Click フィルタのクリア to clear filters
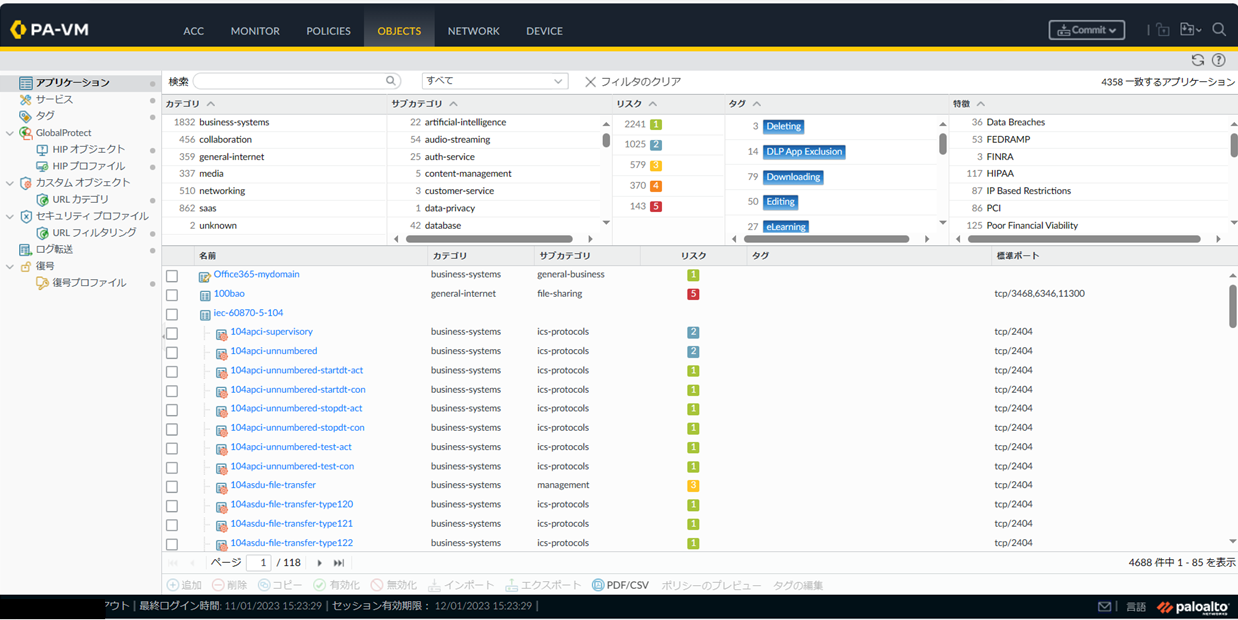 [x=633, y=82]
